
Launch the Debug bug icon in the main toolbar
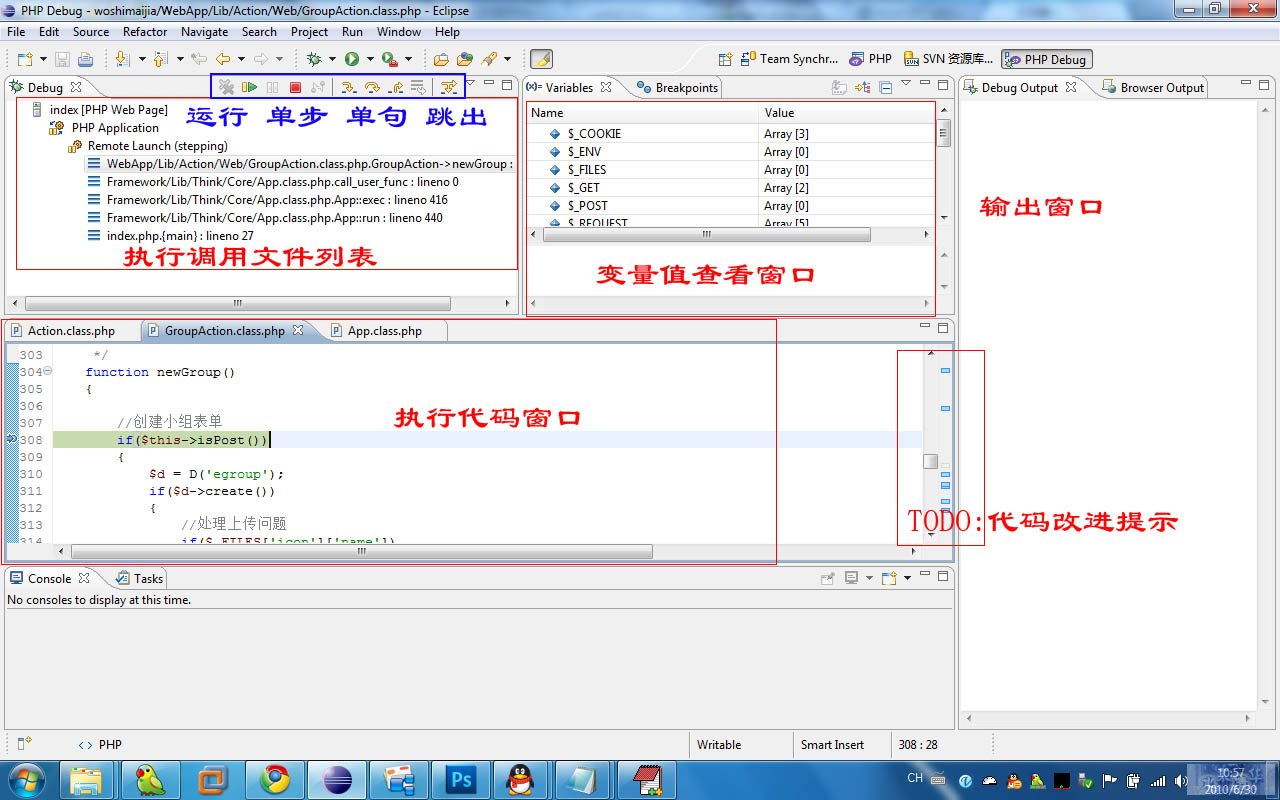314,59
